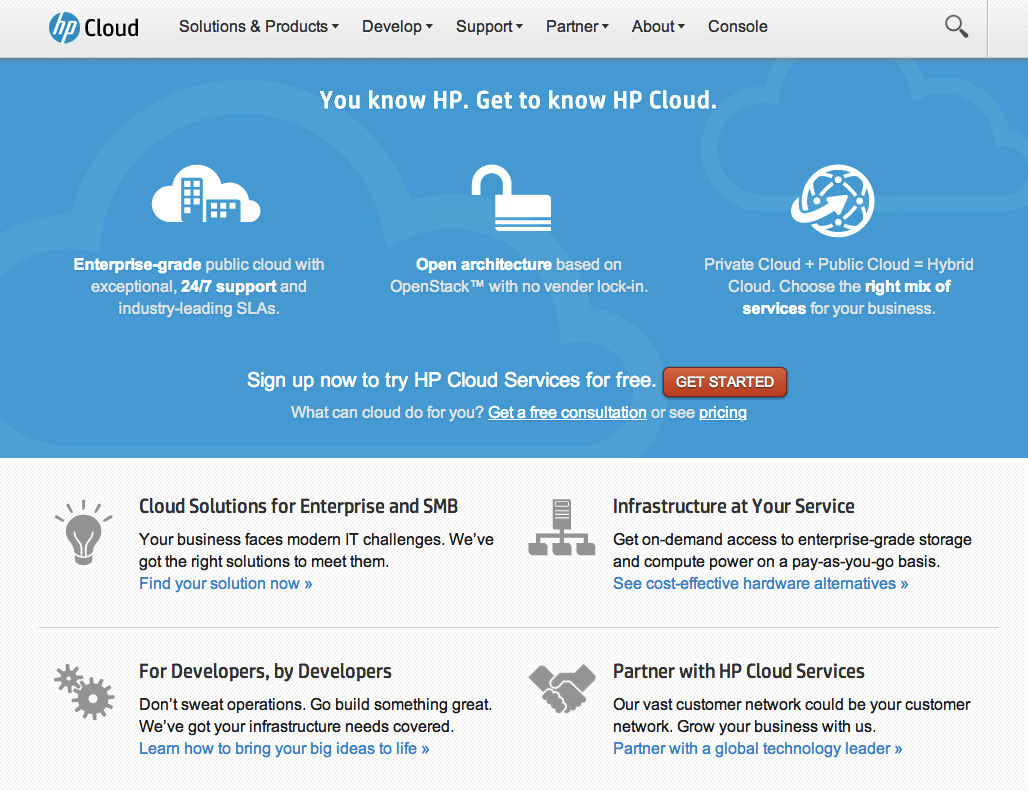This screenshot has height=791, width=1028.
Task: Click the Enterprise-grade public cloud description
Action: (x=199, y=286)
